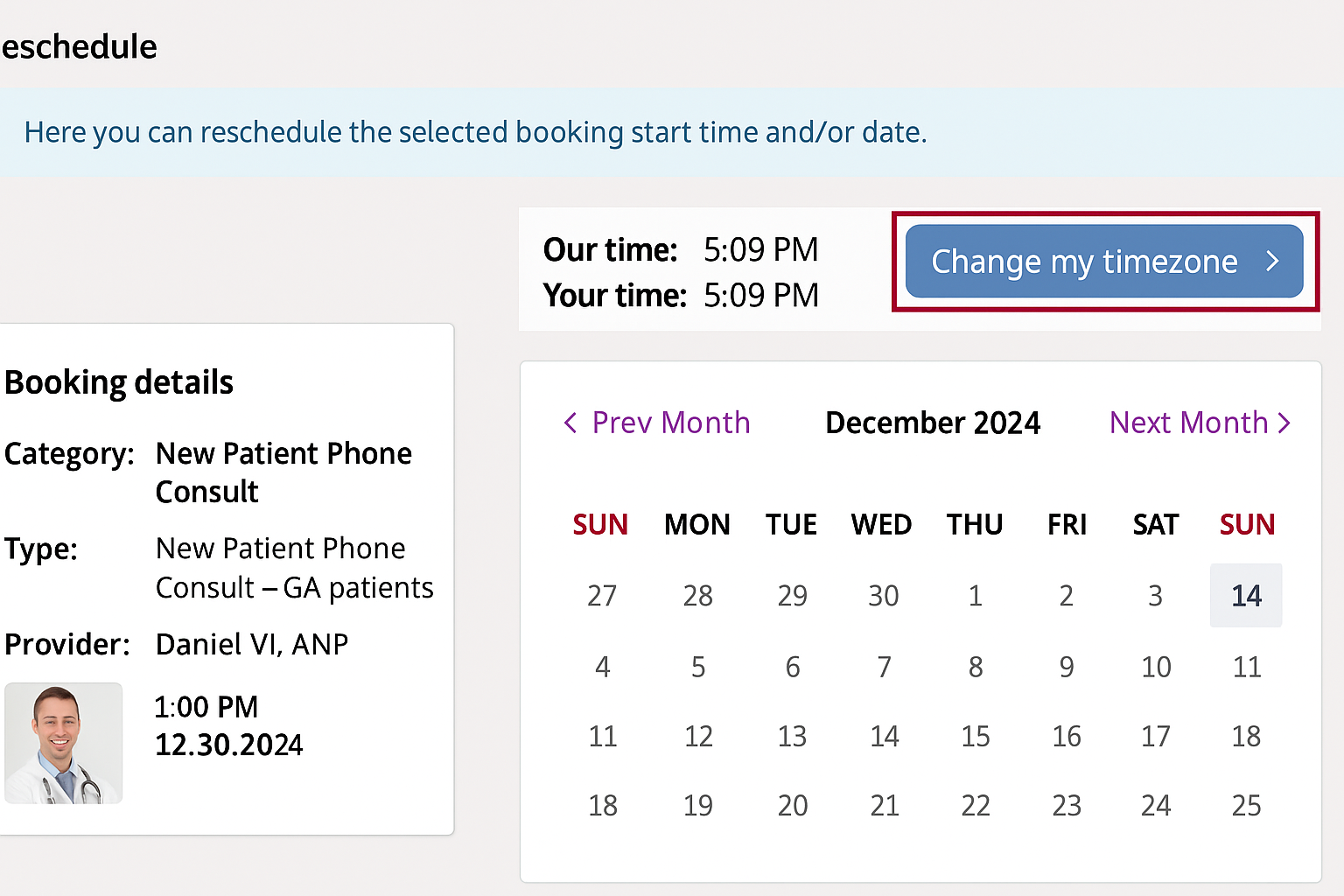Choose date 5 under MON column

(698, 667)
